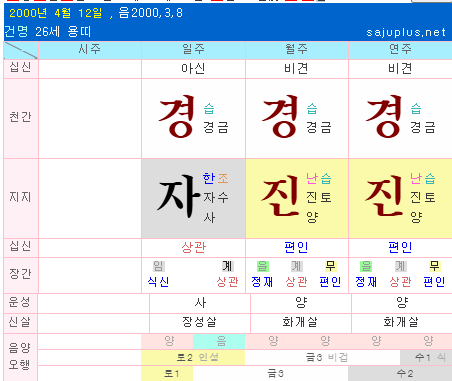This screenshot has height=381, width=452.
Task: Select the large '경' character under 월주
Action: (280, 117)
